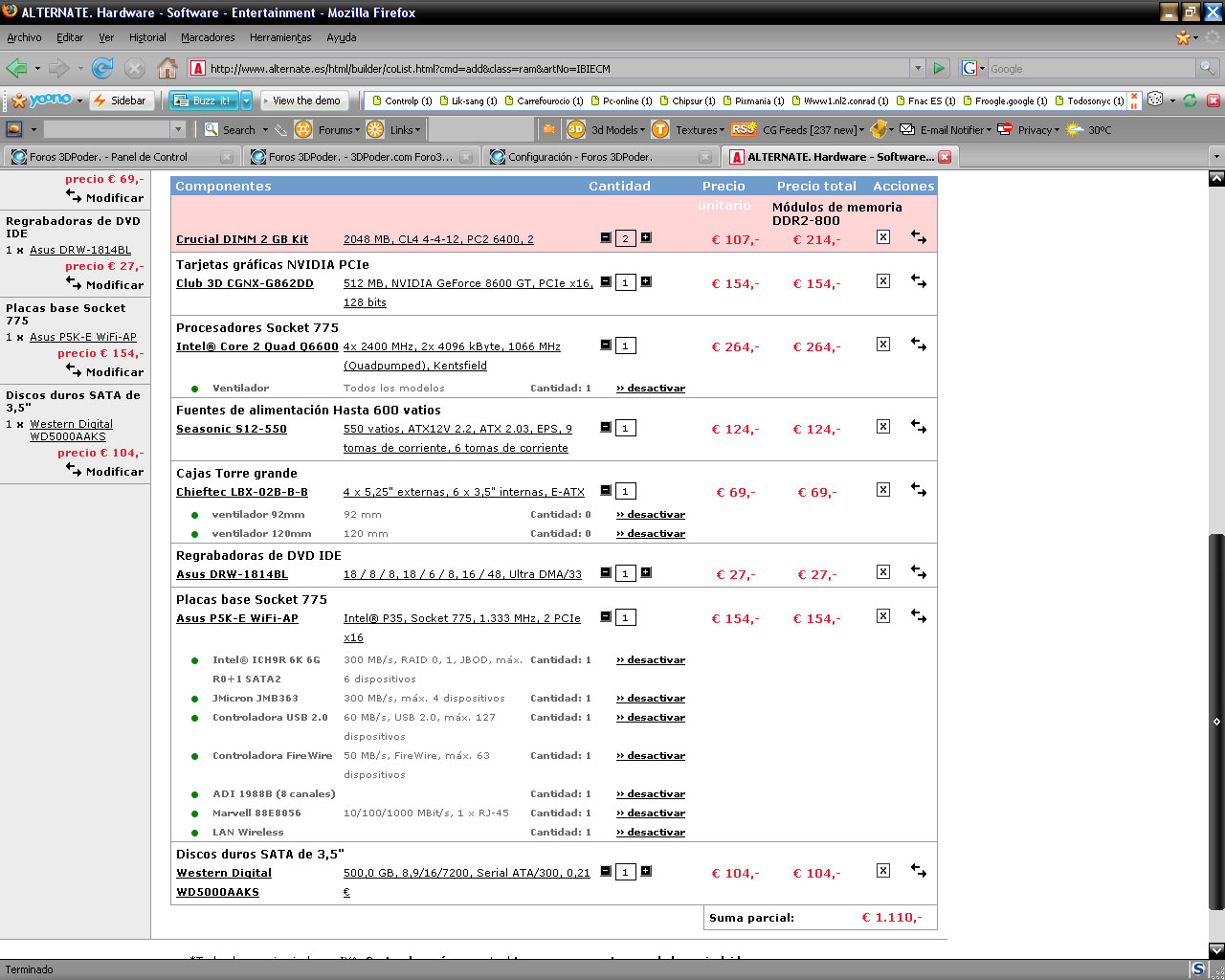Deactivate the ventilador 120mm option
This screenshot has width=1225, height=980.
[651, 534]
